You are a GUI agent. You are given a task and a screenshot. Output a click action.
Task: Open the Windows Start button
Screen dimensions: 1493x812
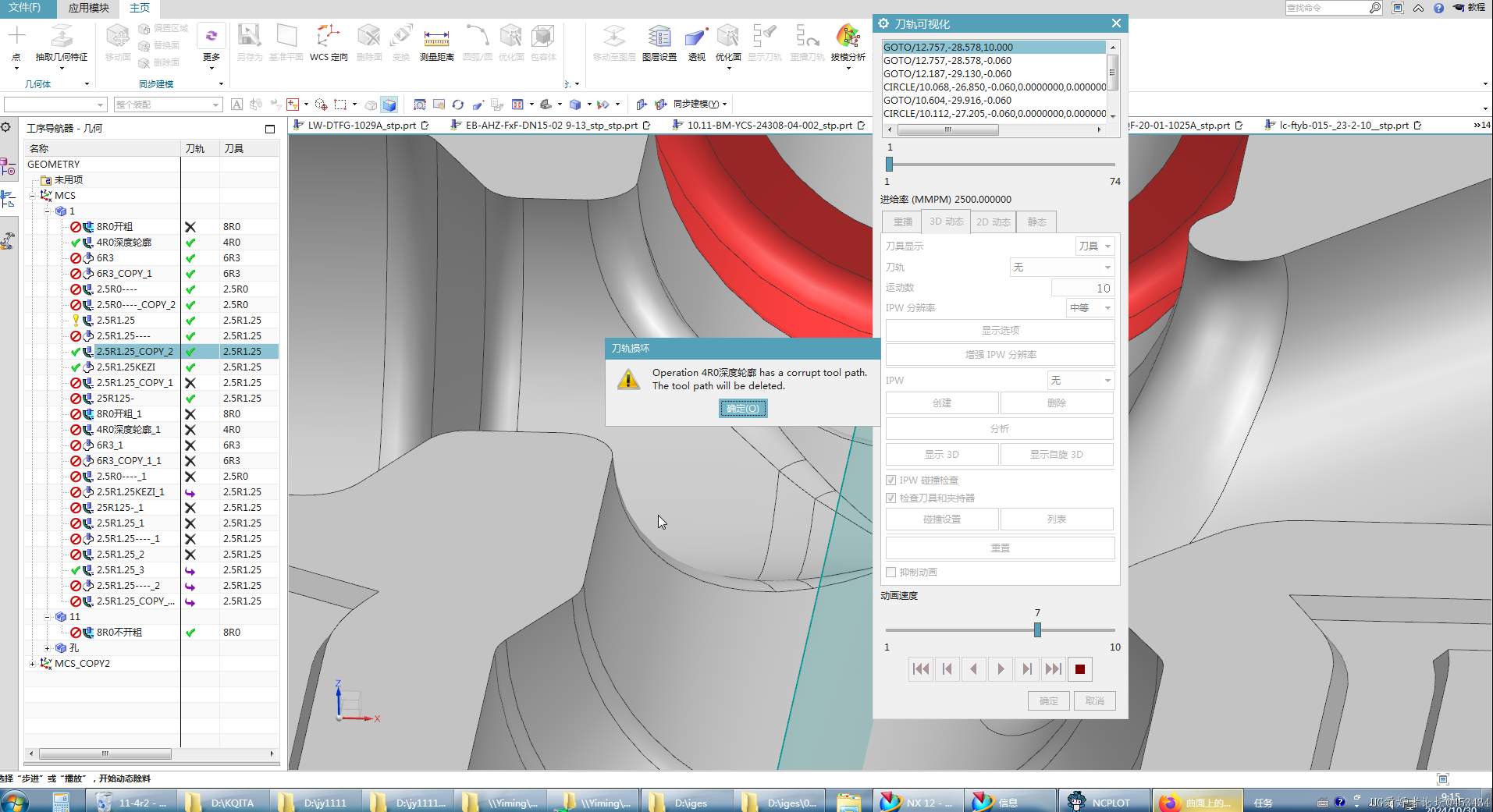coord(15,802)
